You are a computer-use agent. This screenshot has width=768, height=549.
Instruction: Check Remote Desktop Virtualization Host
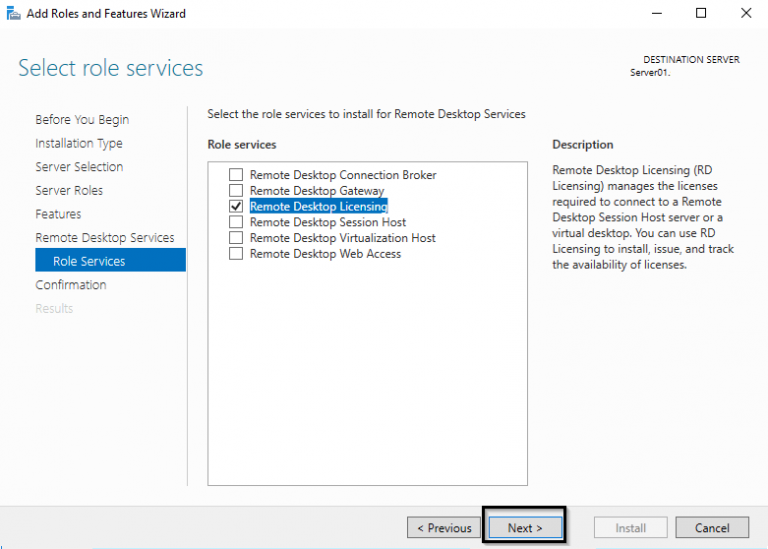pos(236,238)
